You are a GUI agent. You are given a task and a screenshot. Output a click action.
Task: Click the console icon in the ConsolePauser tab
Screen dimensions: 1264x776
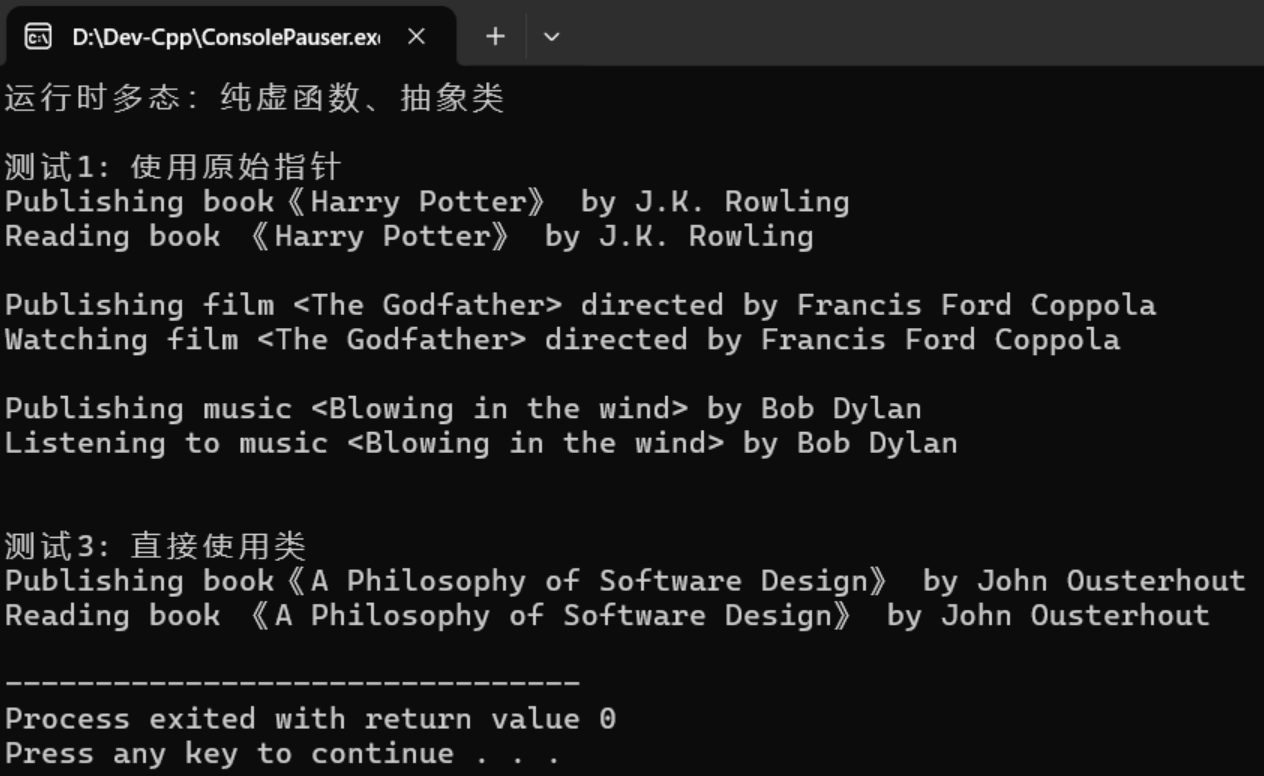[x=38, y=37]
